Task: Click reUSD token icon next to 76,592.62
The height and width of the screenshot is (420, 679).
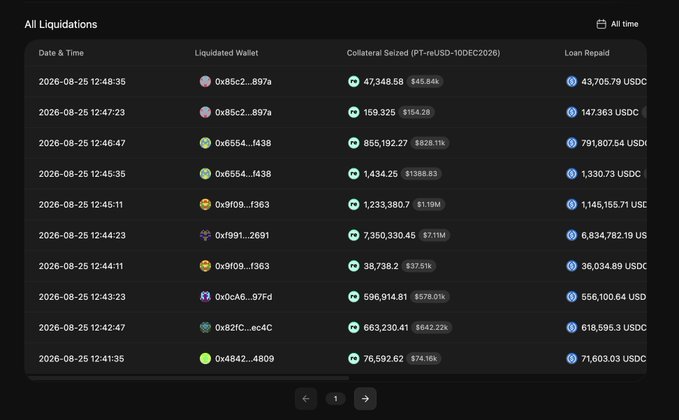Action: [x=354, y=359]
